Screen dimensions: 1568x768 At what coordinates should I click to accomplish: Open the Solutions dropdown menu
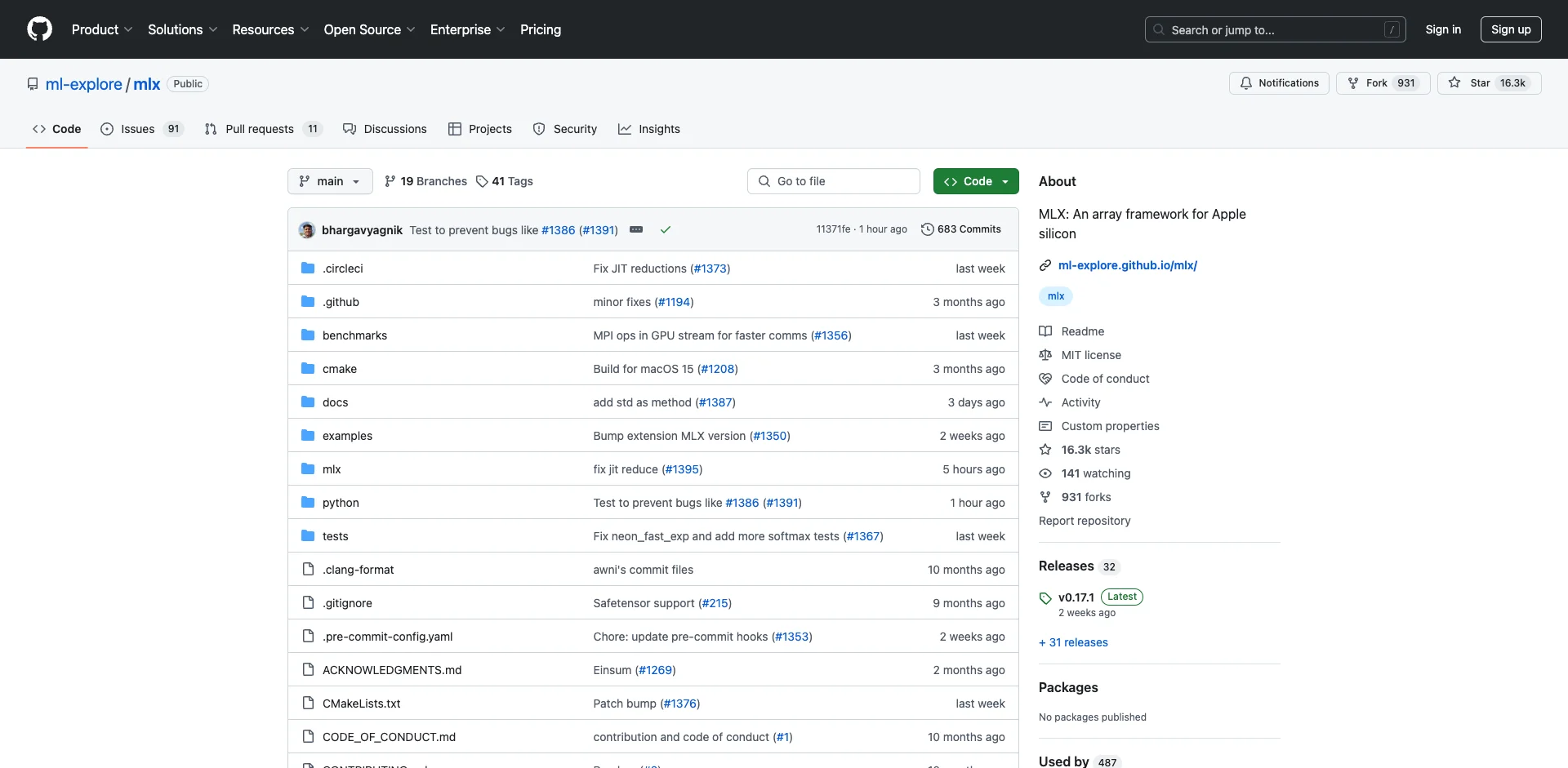click(182, 29)
